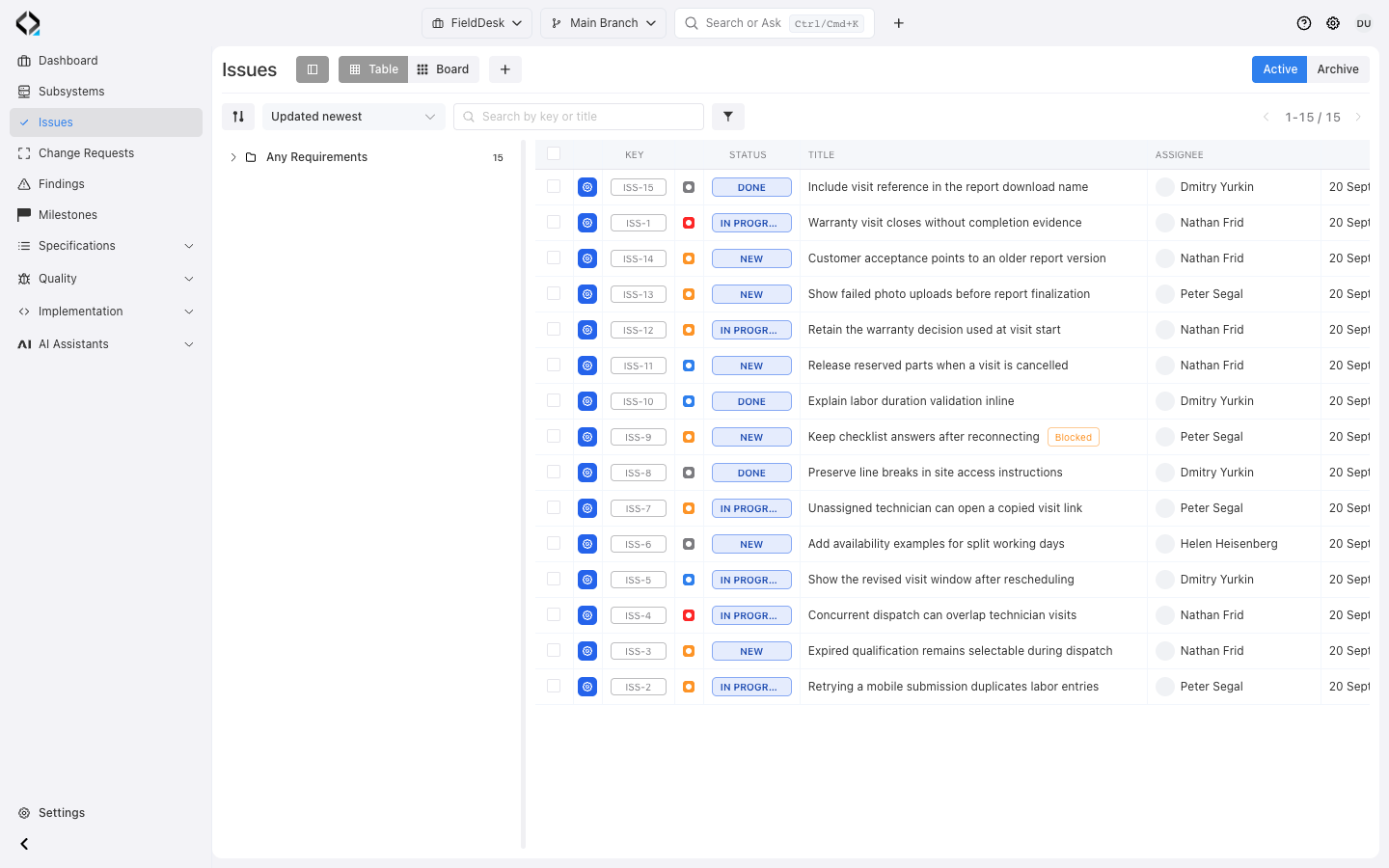Image resolution: width=1389 pixels, height=868 pixels.
Task: Toggle the side panel layout icon beside Issues
Action: 313,69
